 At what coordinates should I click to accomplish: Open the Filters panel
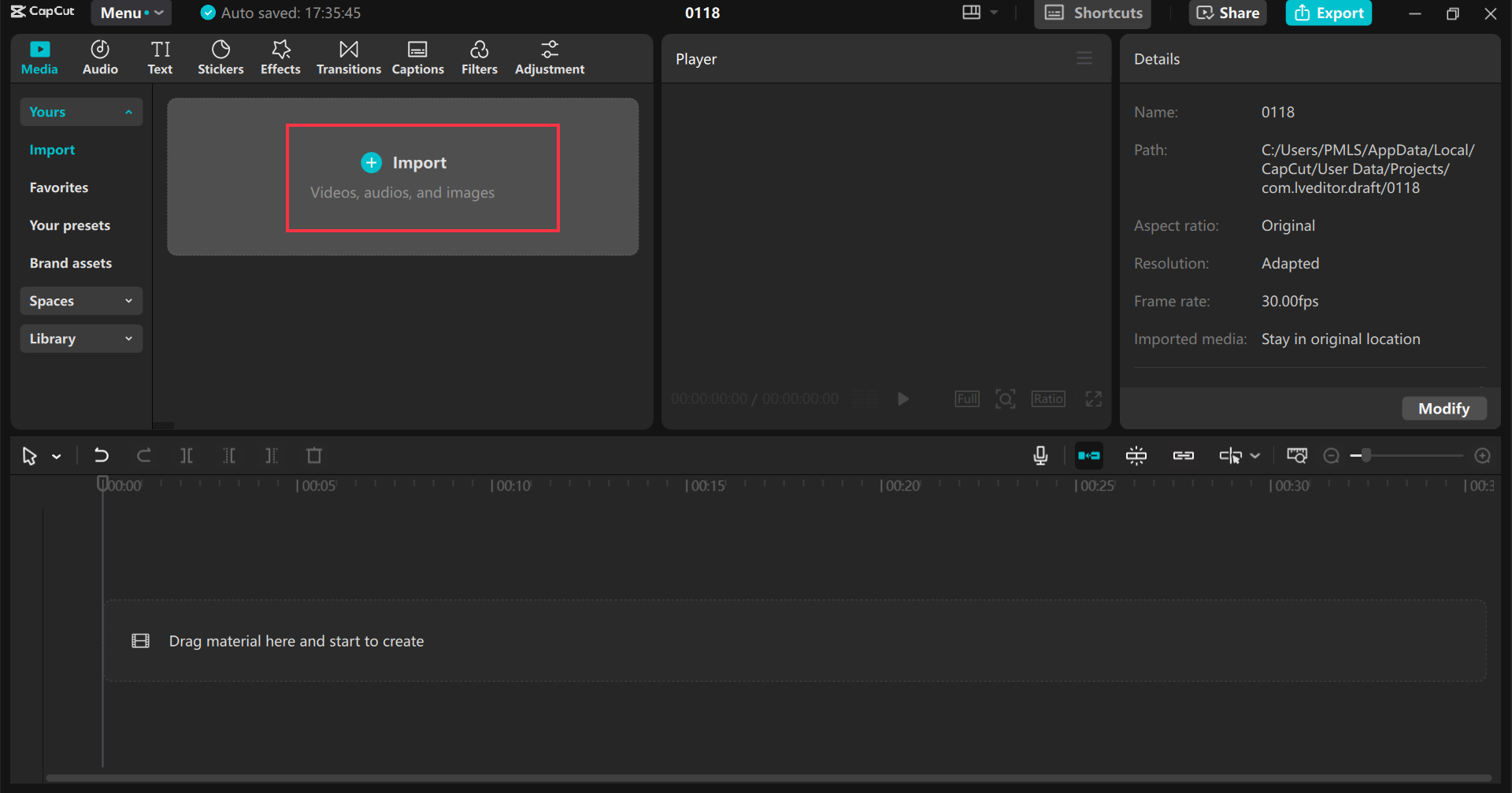480,57
